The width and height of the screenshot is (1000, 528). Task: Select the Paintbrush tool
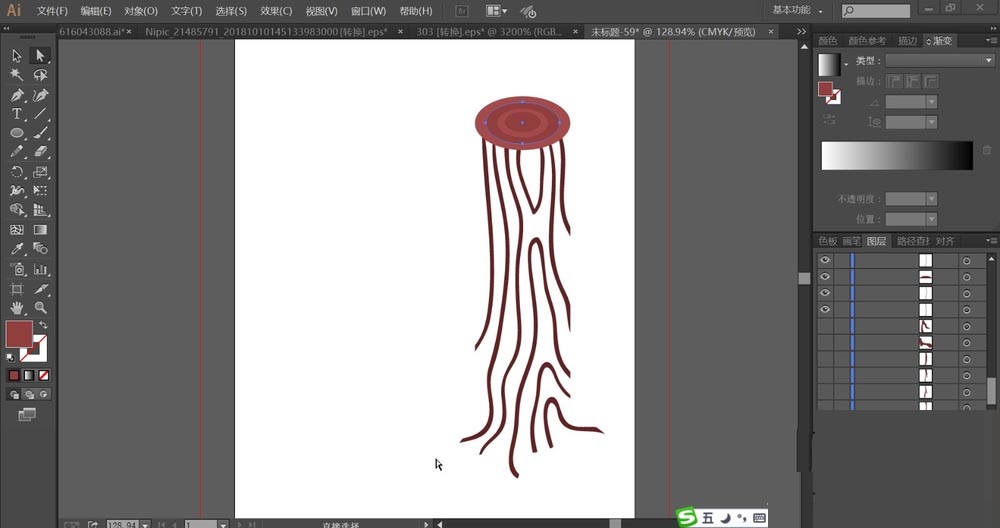(x=40, y=133)
